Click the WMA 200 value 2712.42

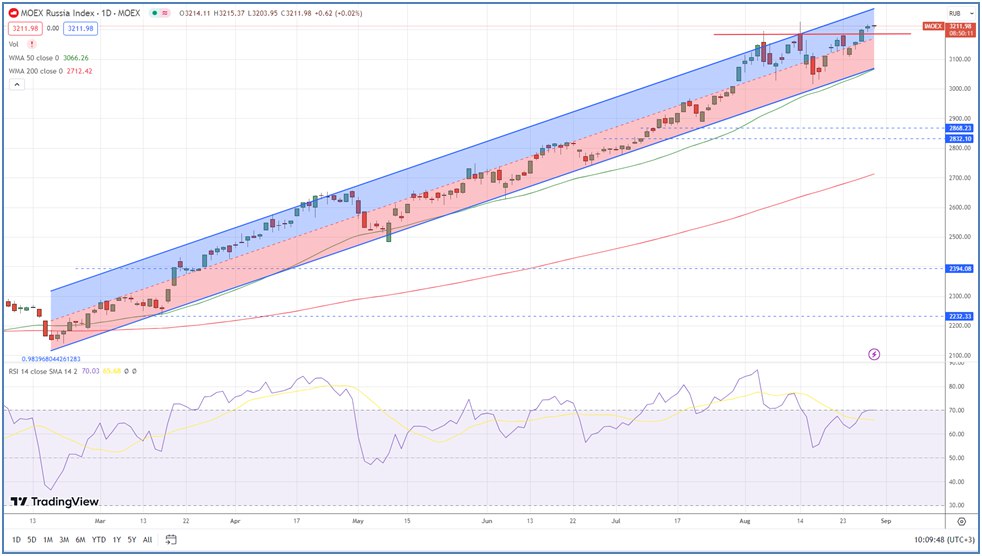[x=79, y=71]
